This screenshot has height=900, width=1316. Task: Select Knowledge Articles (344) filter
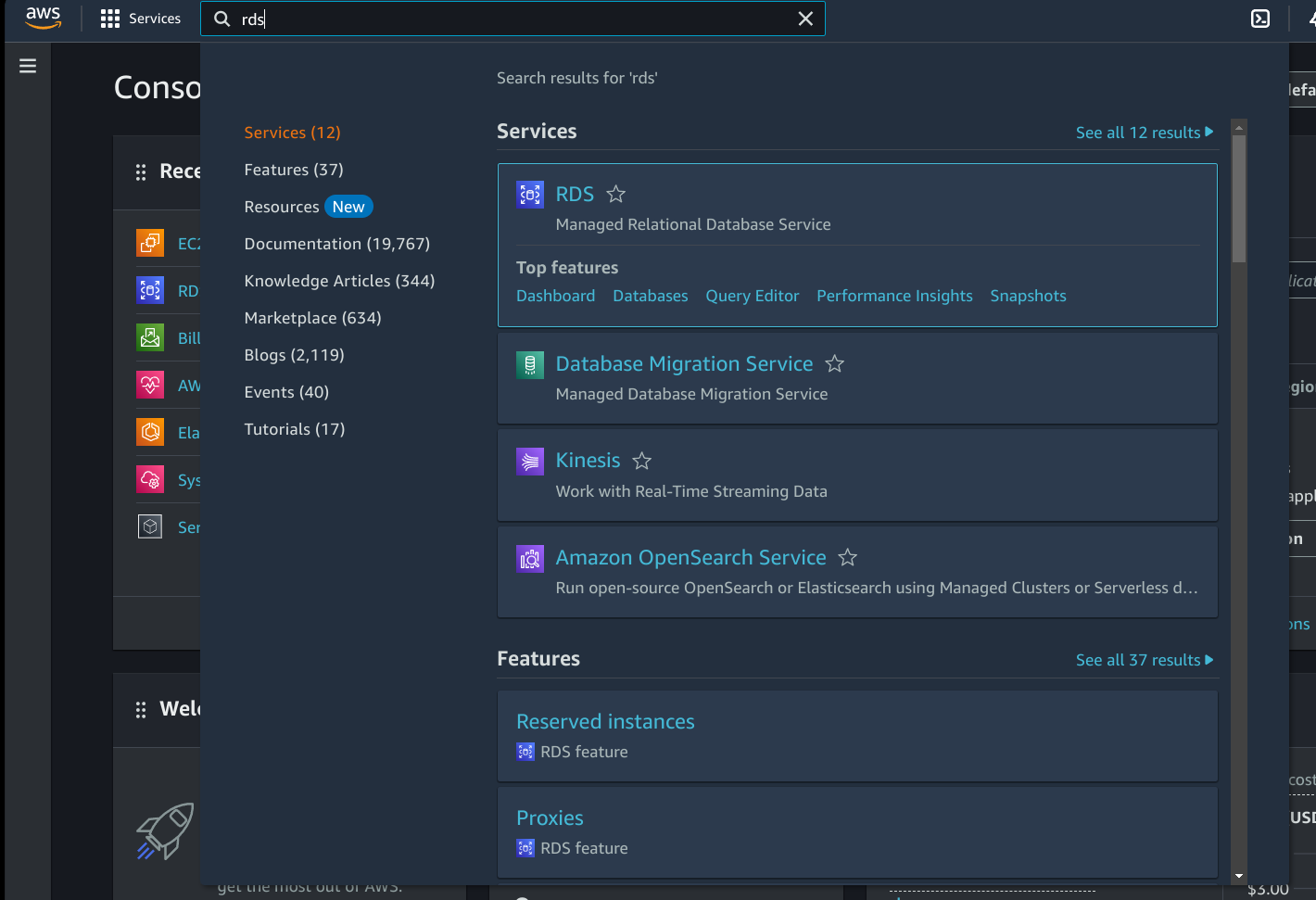coord(339,281)
